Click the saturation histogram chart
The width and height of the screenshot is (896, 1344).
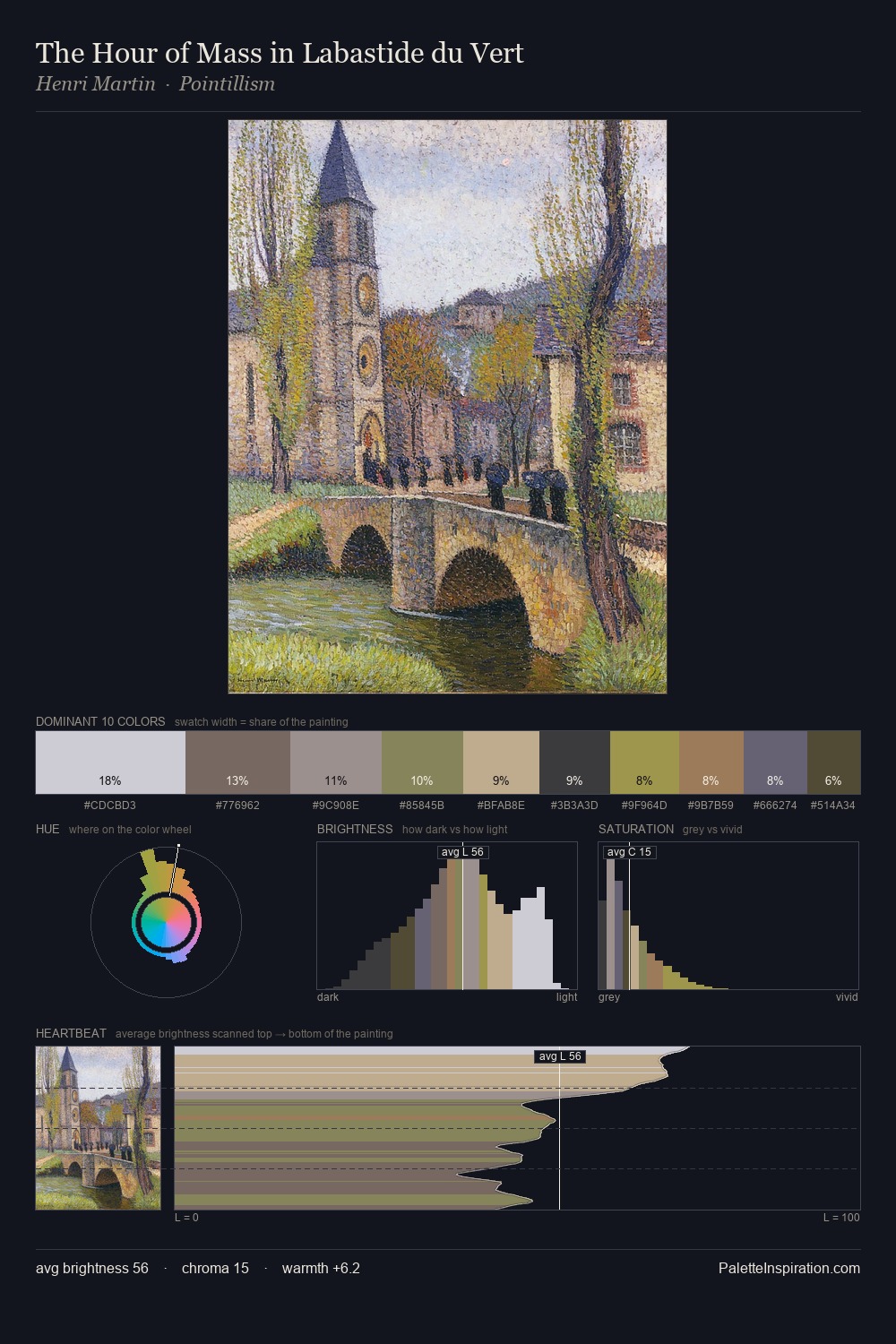click(x=728, y=916)
